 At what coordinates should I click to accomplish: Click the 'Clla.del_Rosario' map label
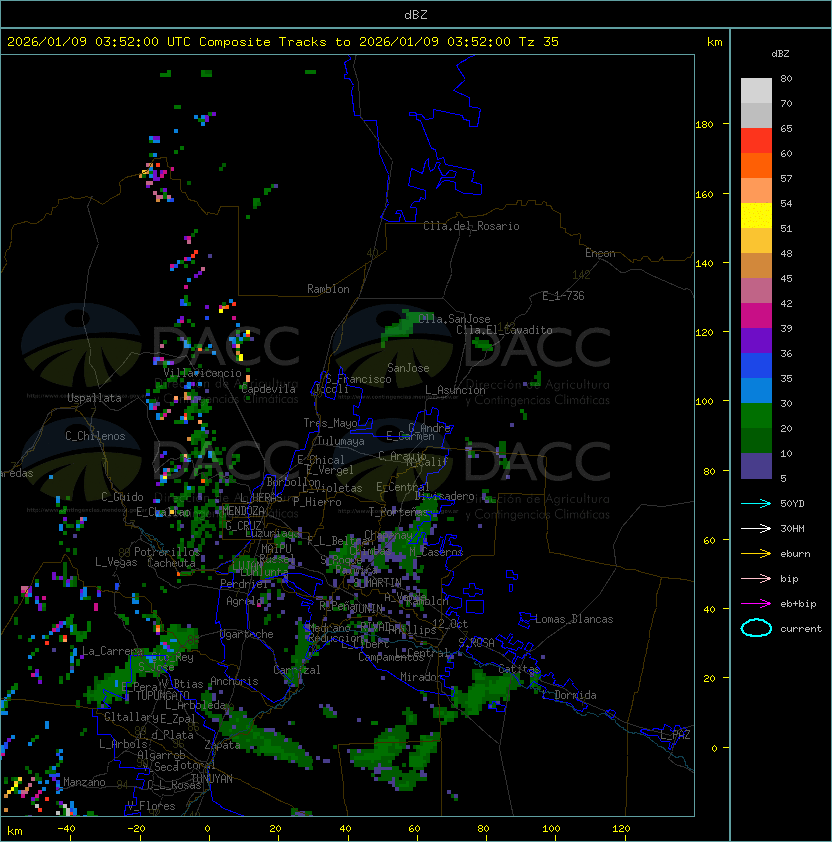[x=471, y=226]
